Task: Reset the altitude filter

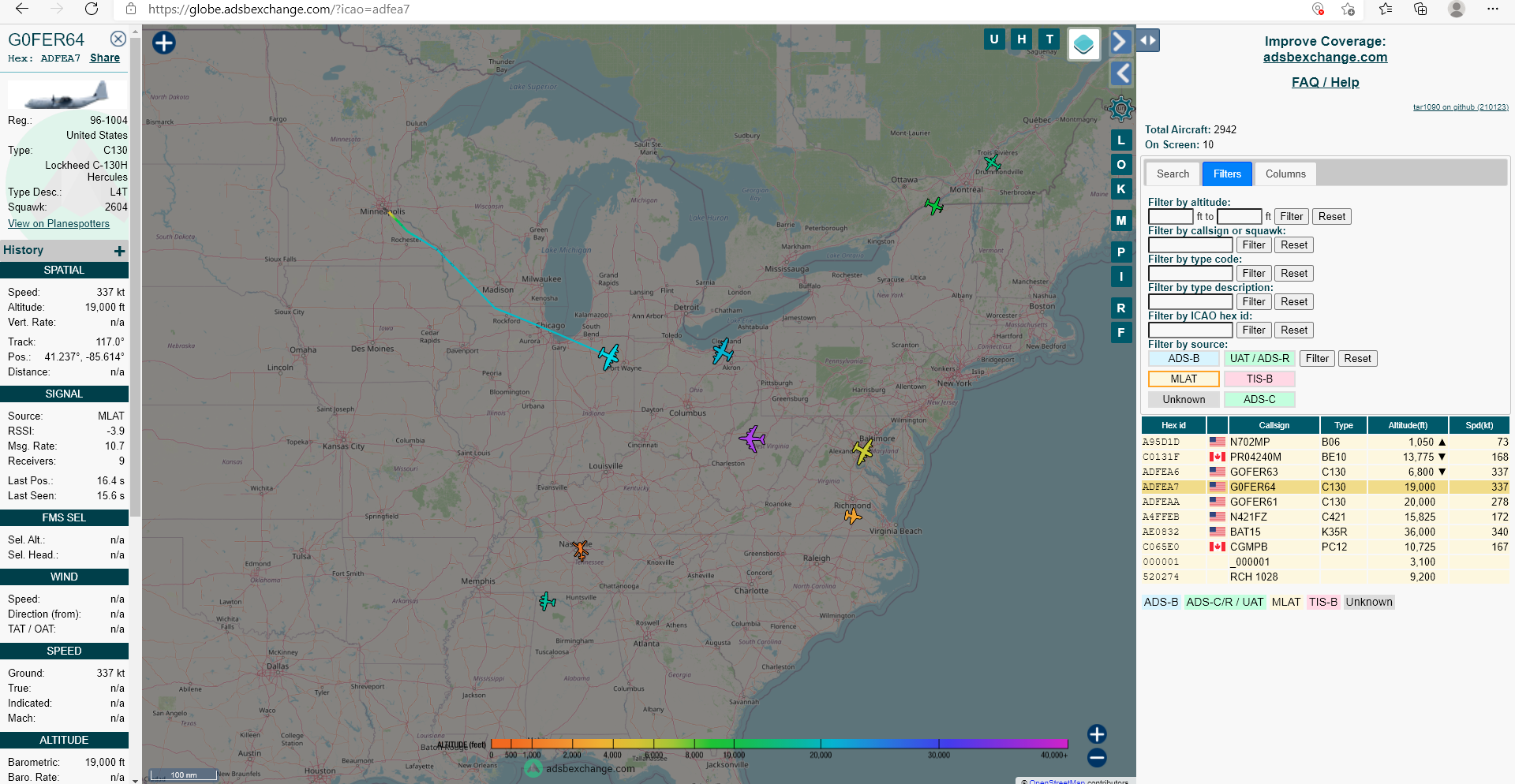Action: (1332, 217)
